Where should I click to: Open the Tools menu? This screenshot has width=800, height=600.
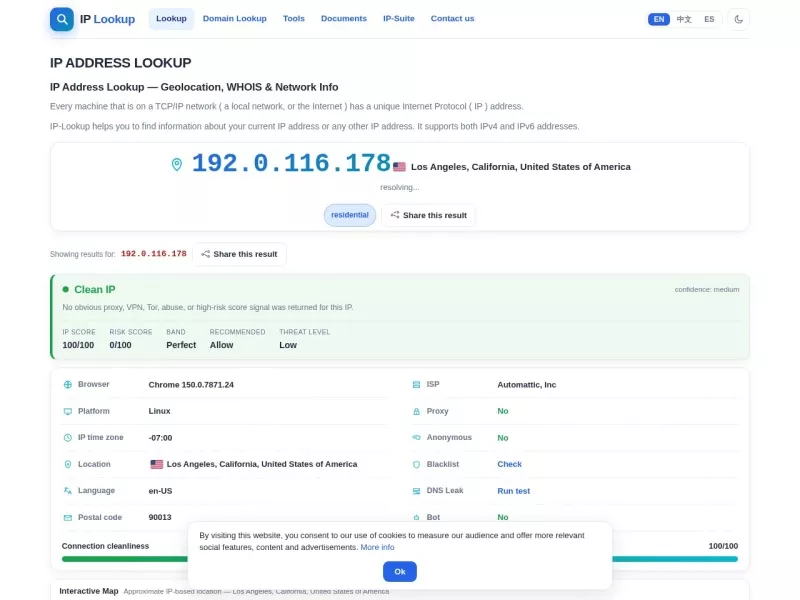(x=294, y=19)
